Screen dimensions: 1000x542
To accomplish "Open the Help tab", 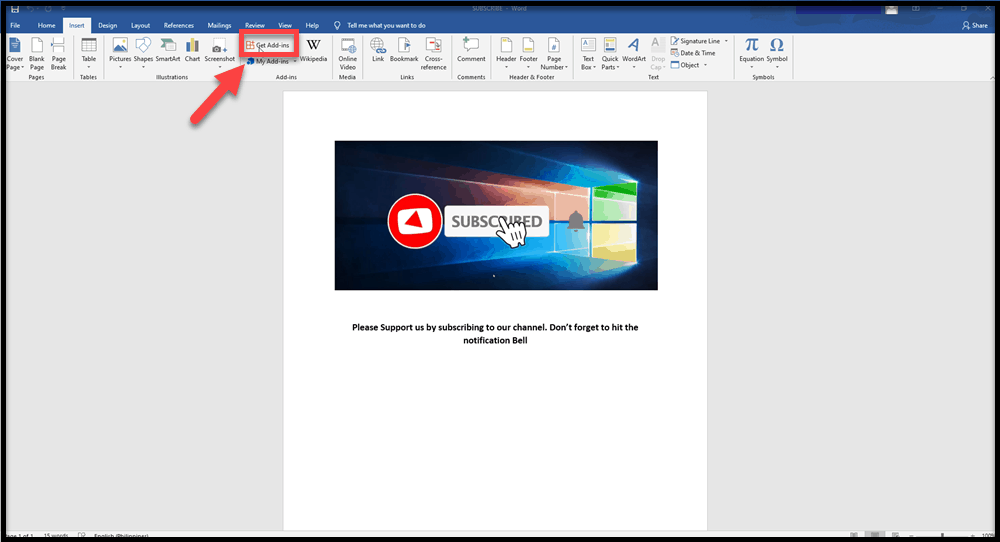I will (312, 26).
